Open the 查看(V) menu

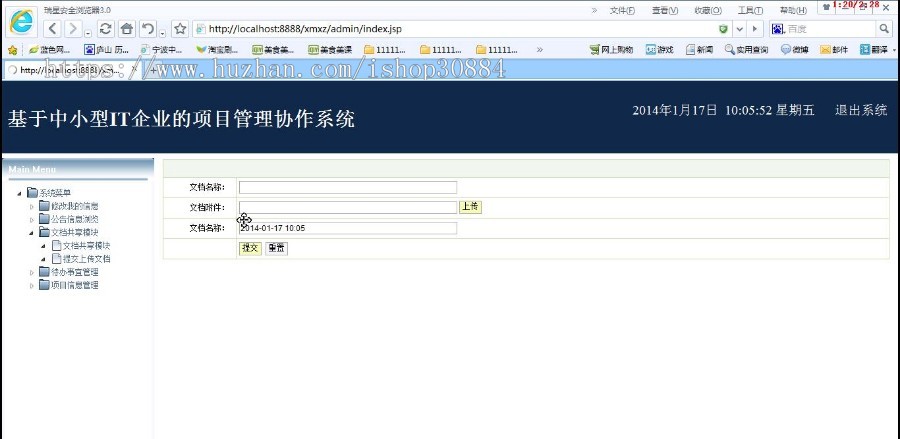(x=665, y=10)
